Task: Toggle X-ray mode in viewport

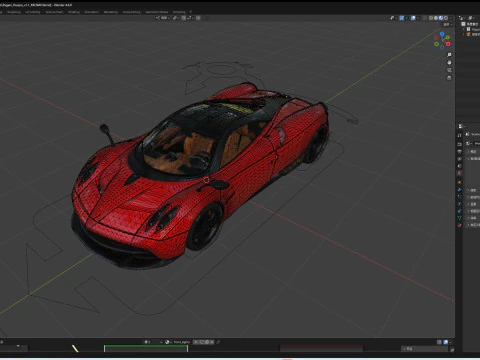Action: point(424,18)
